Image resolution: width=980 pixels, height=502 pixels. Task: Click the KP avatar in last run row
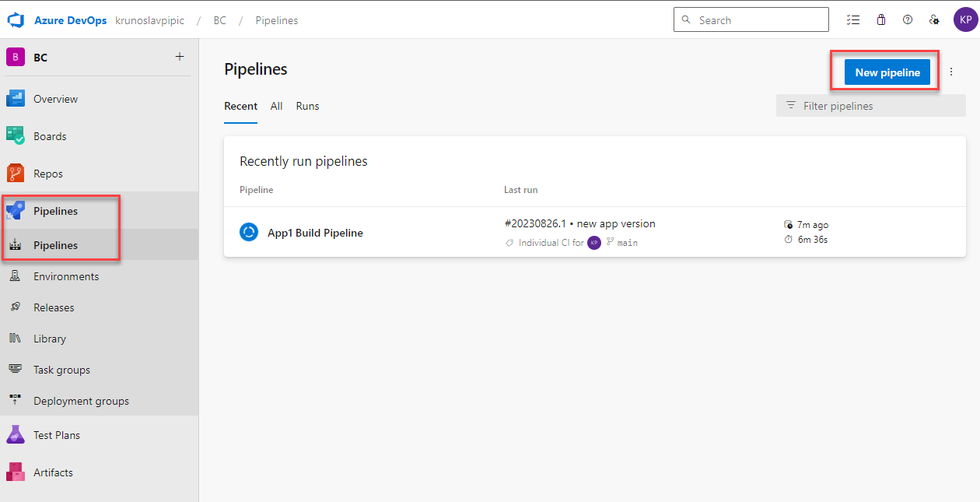point(594,243)
